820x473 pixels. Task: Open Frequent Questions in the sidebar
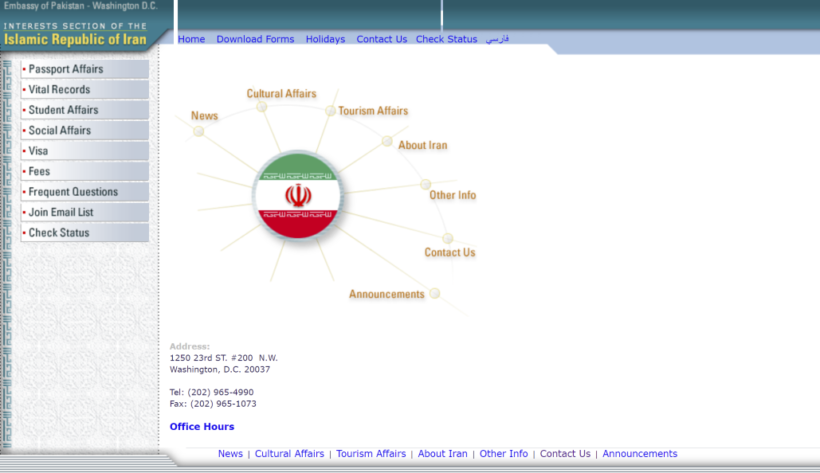85,192
